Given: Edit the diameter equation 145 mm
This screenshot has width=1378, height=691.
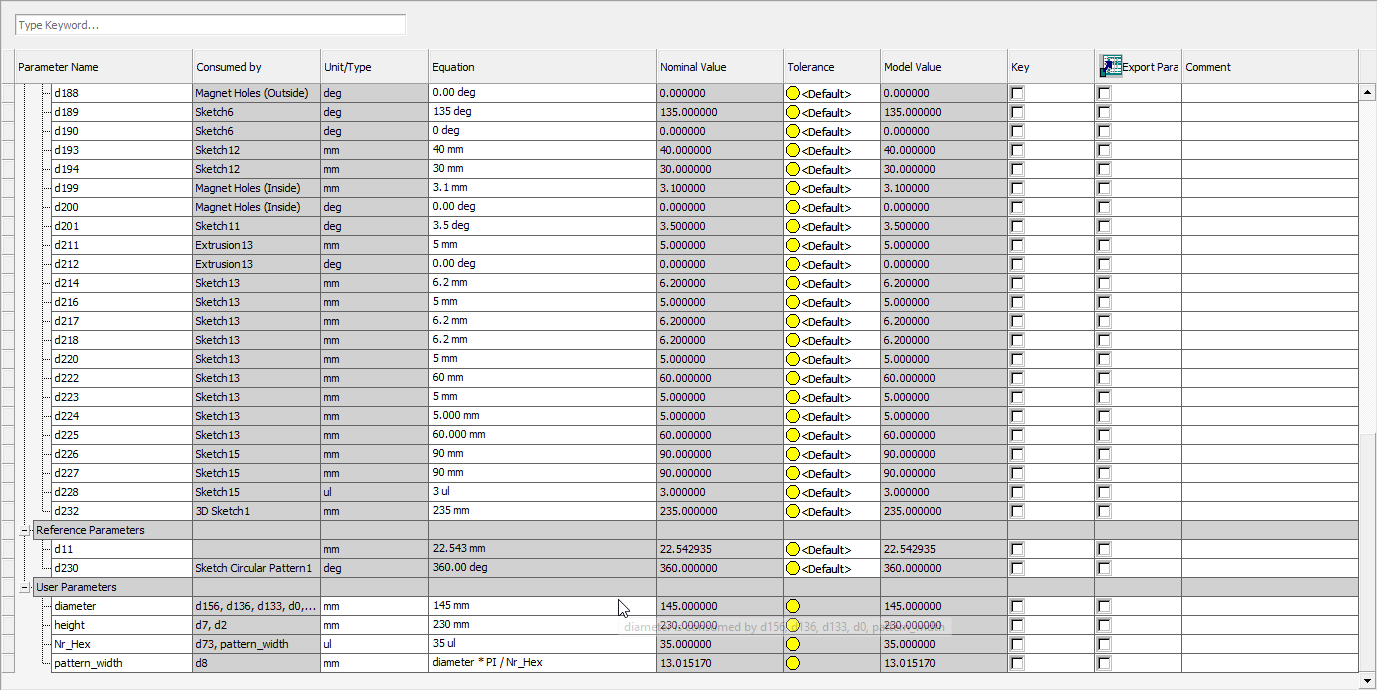Looking at the screenshot, I should pos(543,606).
